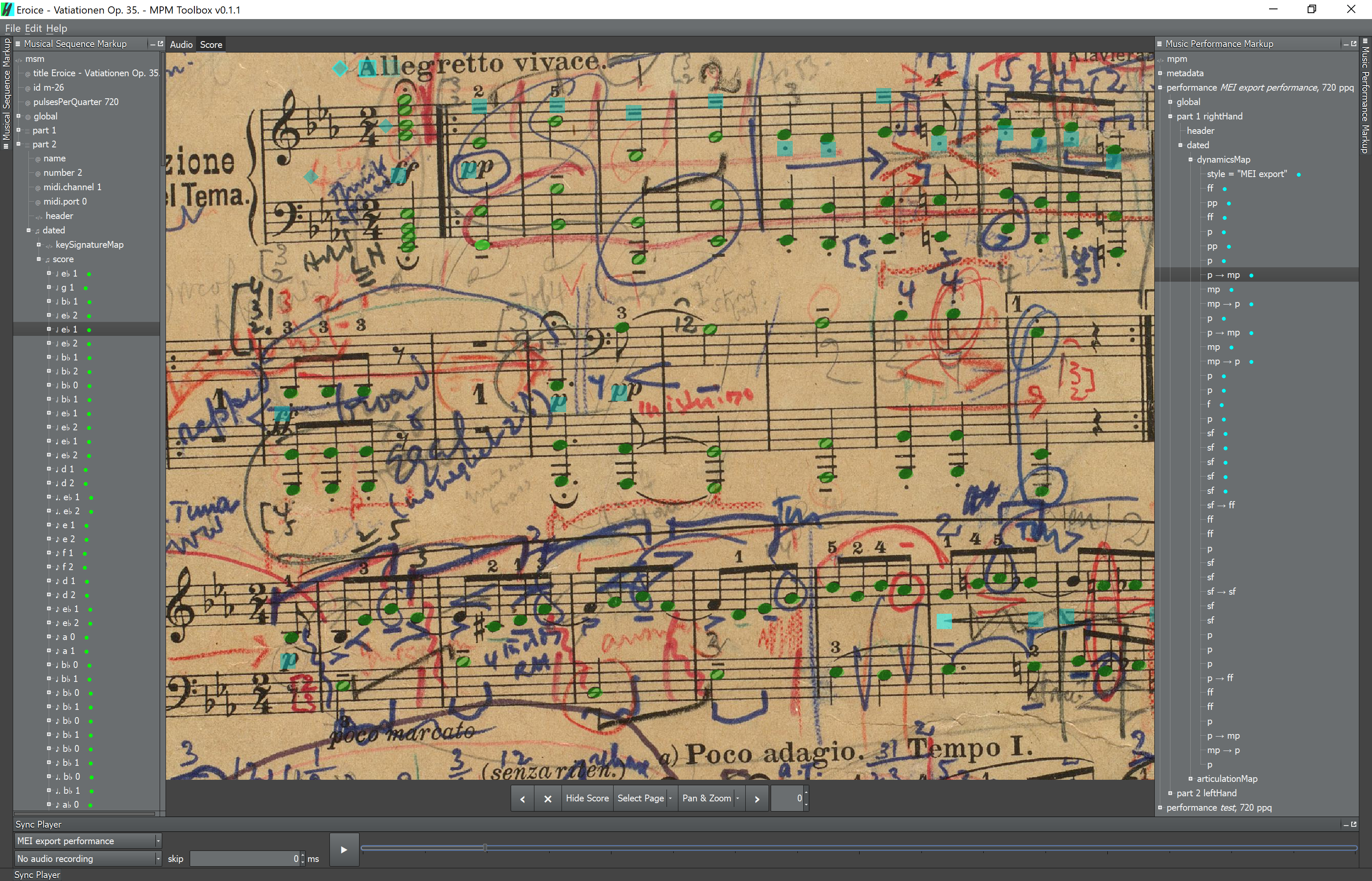Select the pulsesPerQuarter 720 attribute
The image size is (1372, 881).
click(x=75, y=102)
